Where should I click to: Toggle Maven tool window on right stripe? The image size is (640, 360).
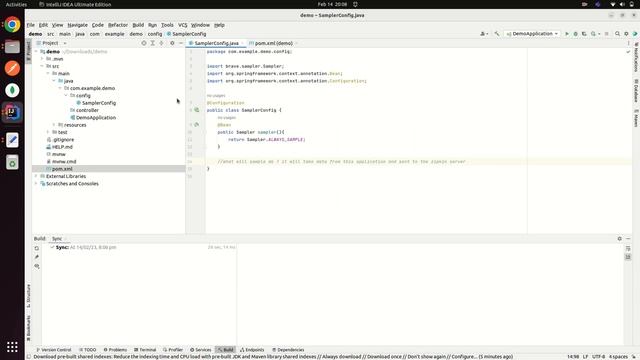coord(636,118)
